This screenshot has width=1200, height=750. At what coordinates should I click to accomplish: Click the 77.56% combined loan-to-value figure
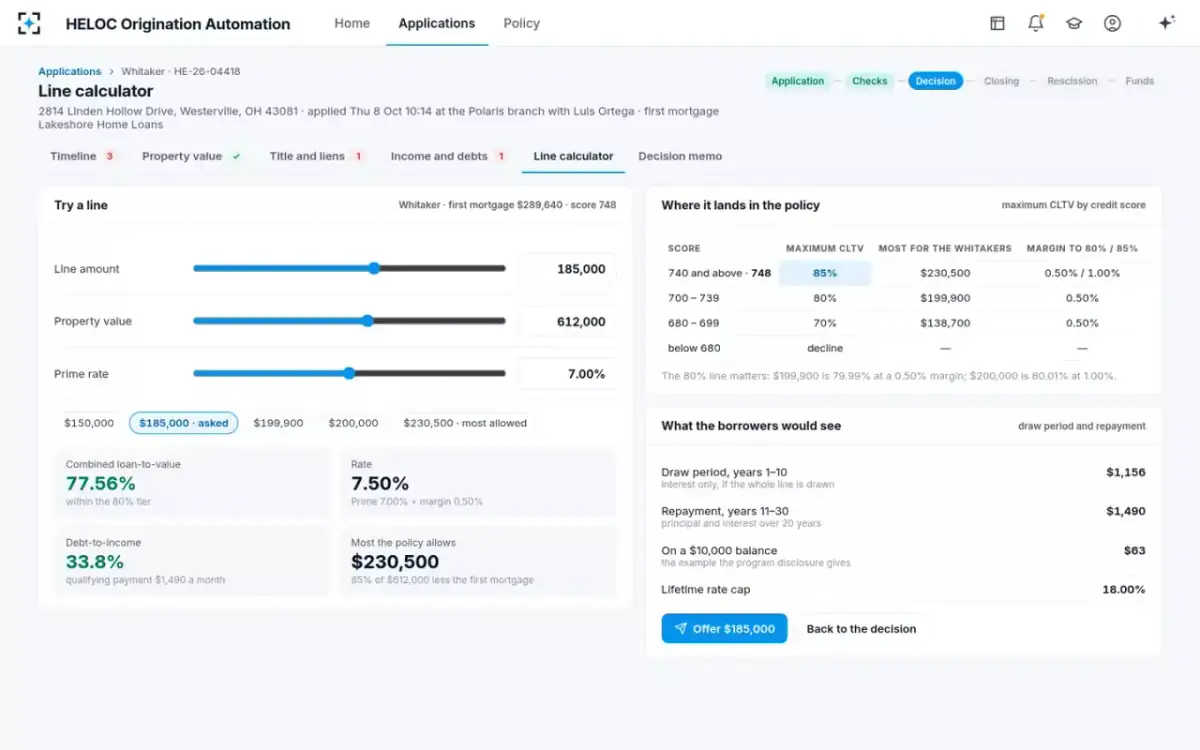[100, 483]
